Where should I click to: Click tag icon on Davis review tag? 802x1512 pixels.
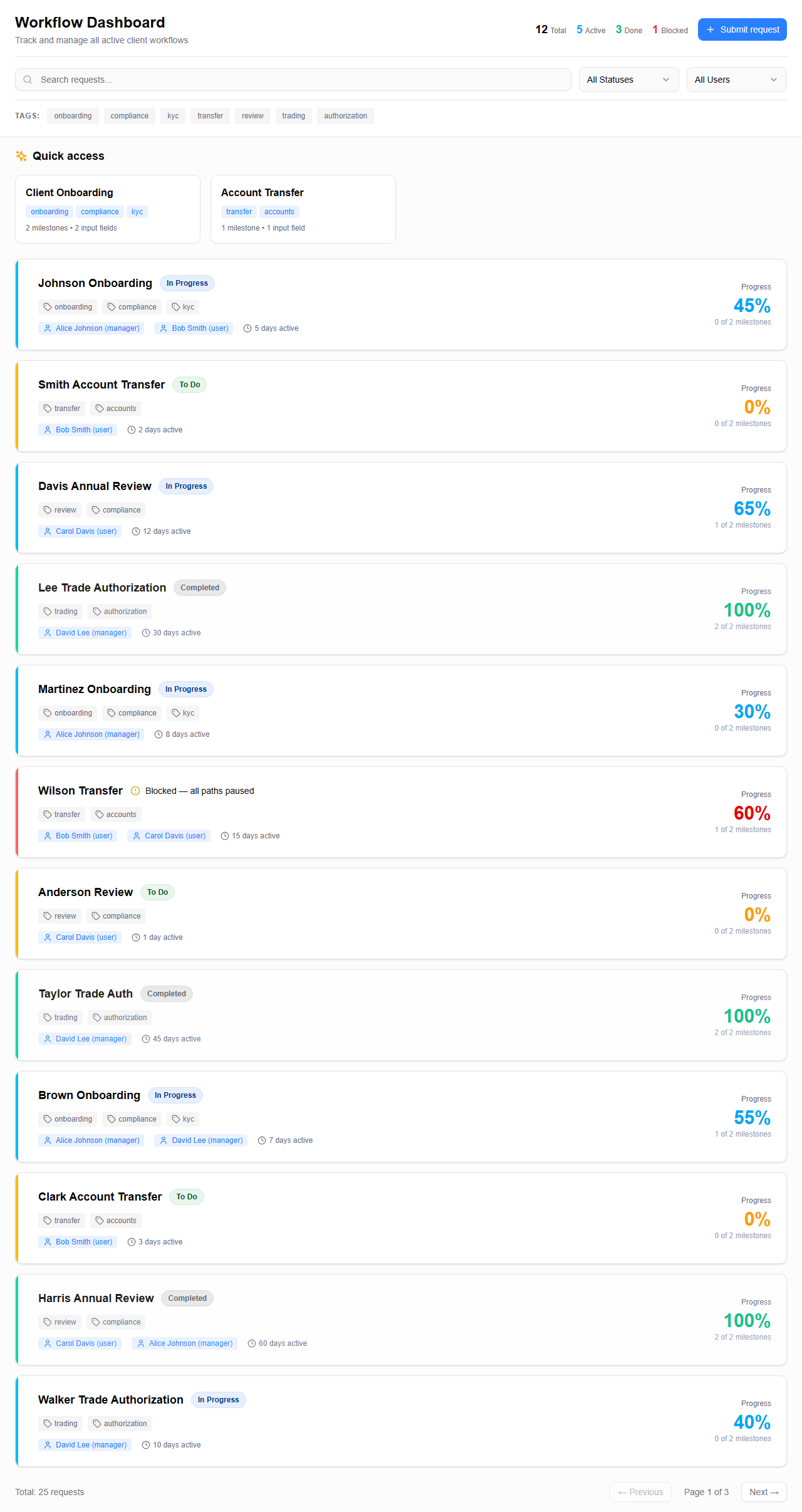pyautogui.click(x=48, y=510)
